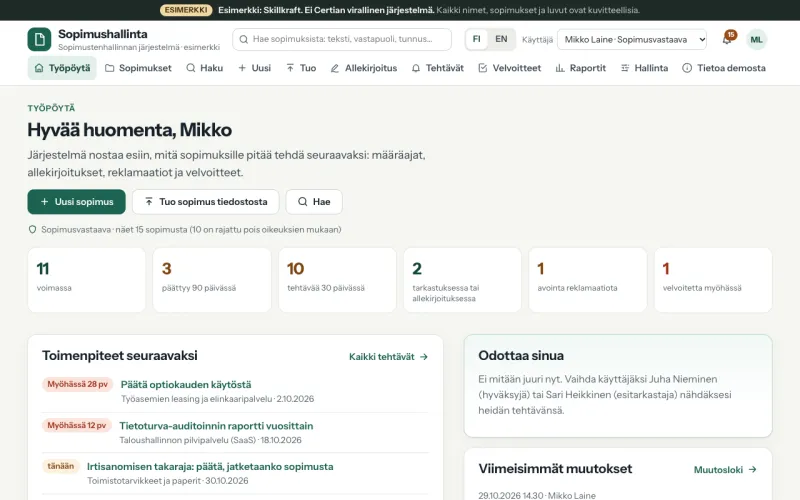800x500 pixels.
Task: Click the Viimeisimmät muutokset heading
Action: [555, 469]
